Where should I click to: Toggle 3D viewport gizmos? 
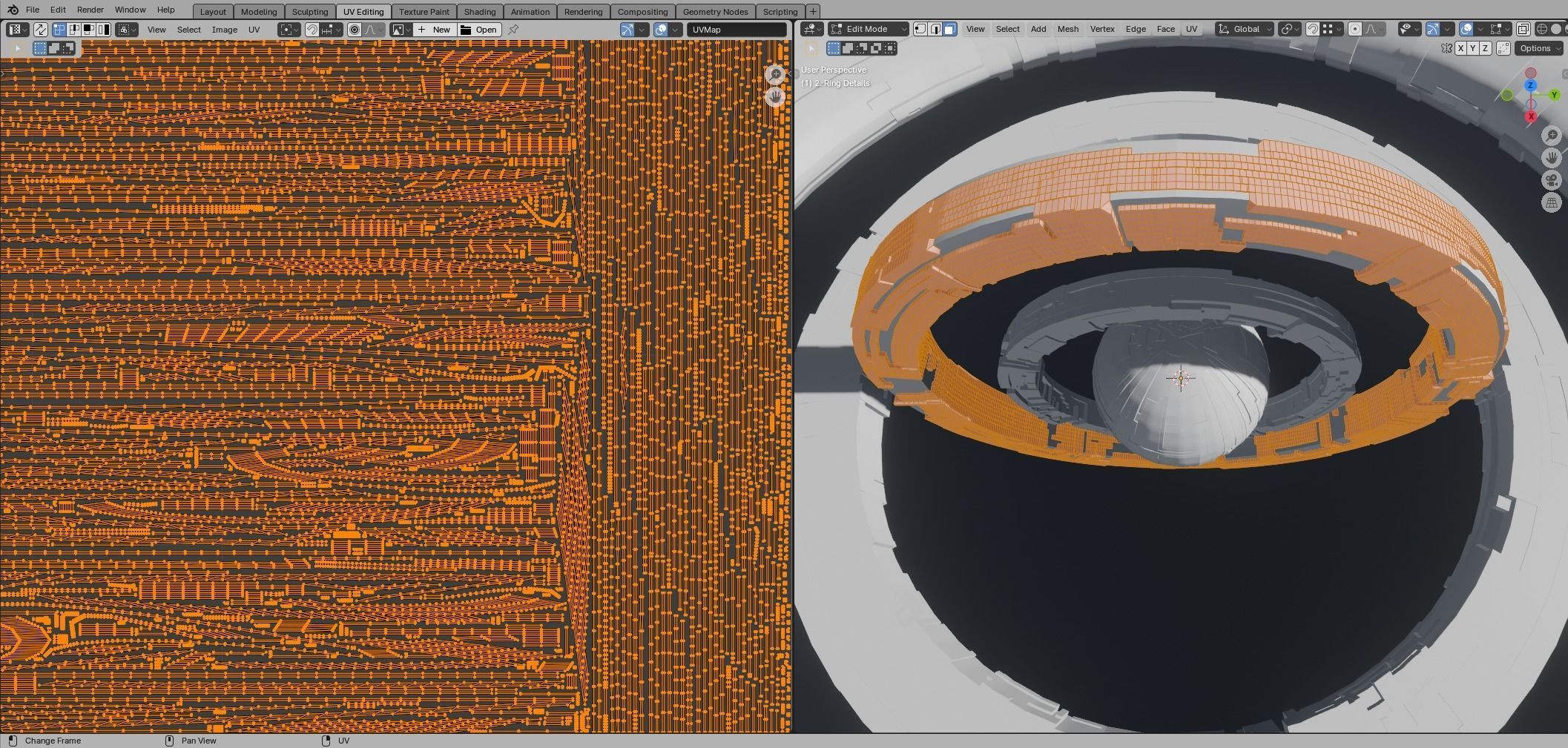point(1432,29)
